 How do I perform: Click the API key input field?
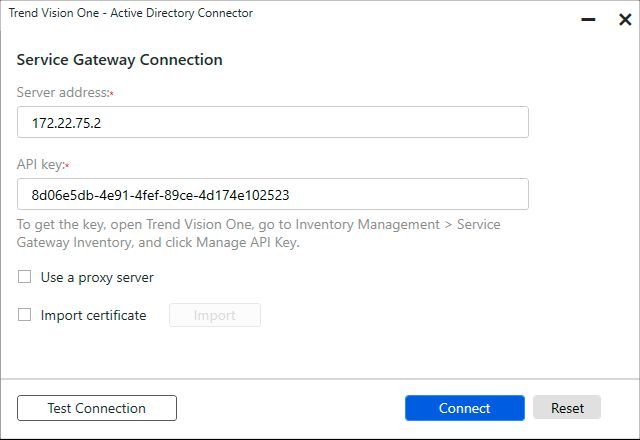(x=273, y=194)
